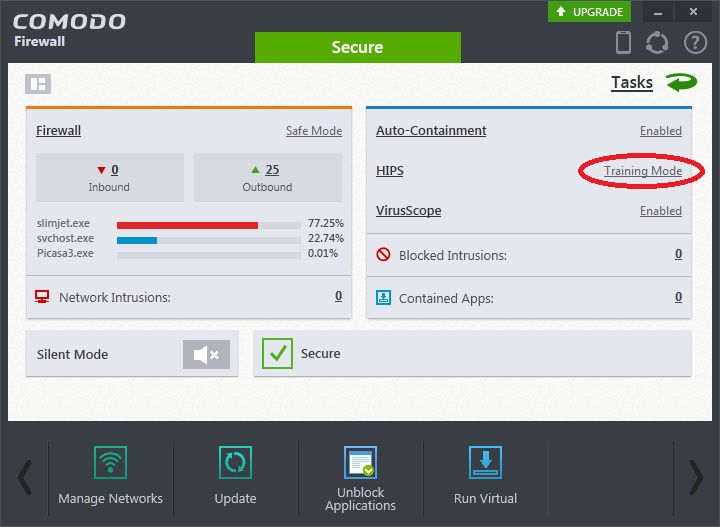Change HIPS Training Mode setting
Screen dimensions: 720x527
[x=643, y=171]
